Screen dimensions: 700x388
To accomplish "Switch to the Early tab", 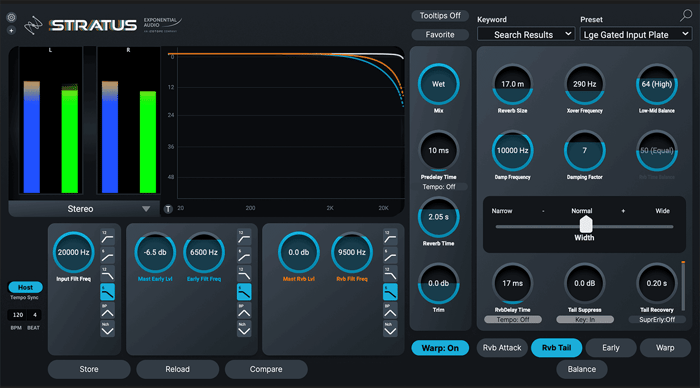I will tap(611, 348).
